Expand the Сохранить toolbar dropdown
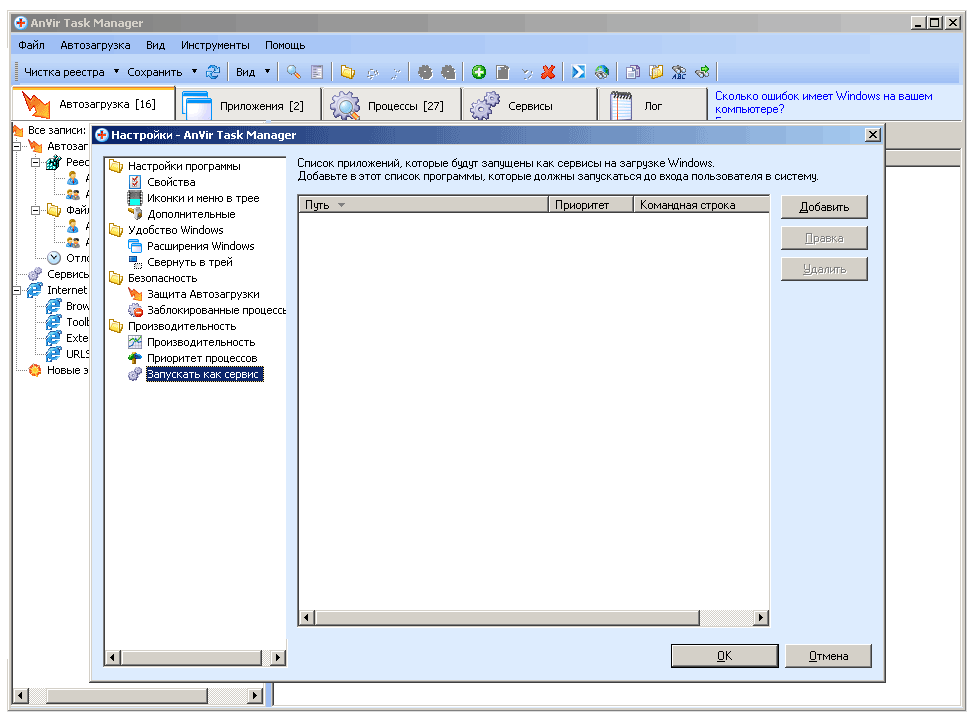 (x=194, y=72)
